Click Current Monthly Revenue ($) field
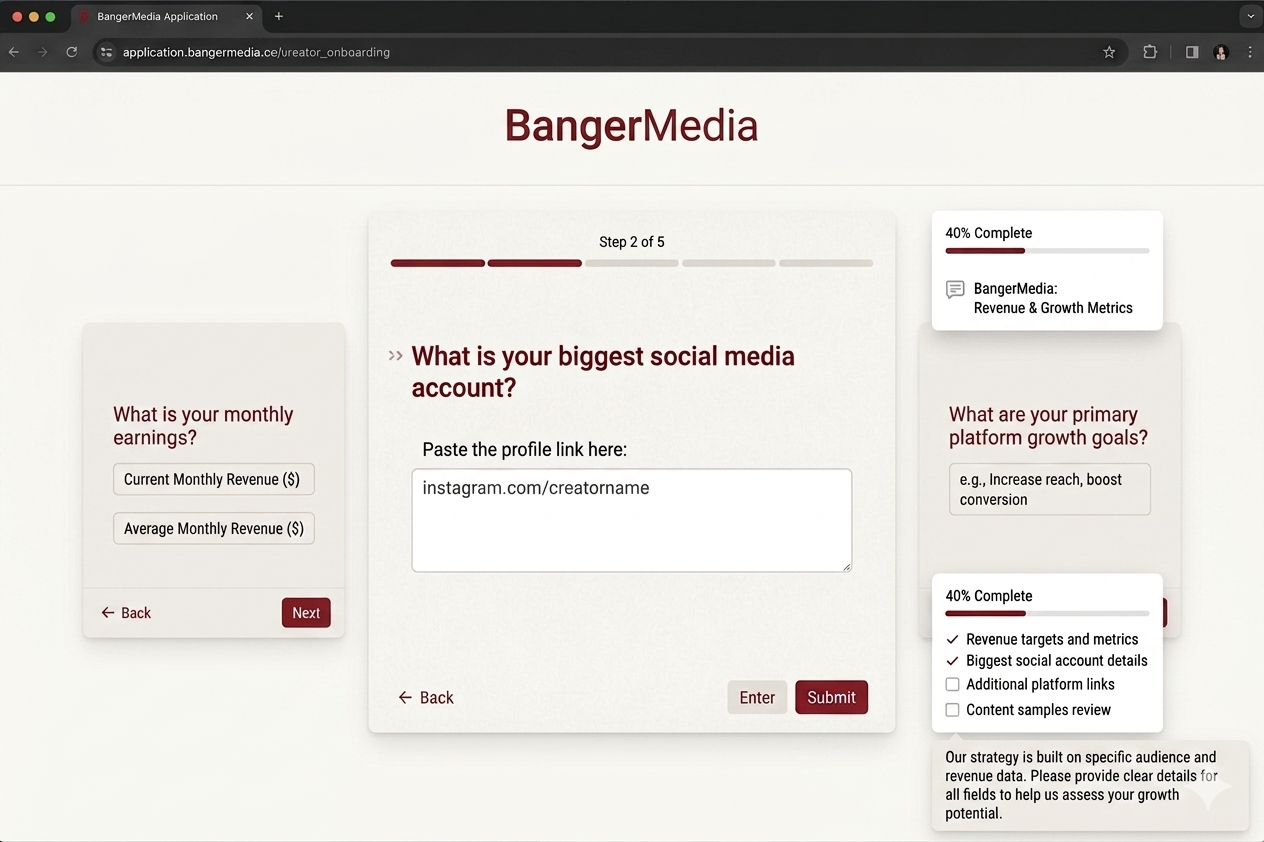Screen dimensions: 1264x842 click(x=214, y=479)
